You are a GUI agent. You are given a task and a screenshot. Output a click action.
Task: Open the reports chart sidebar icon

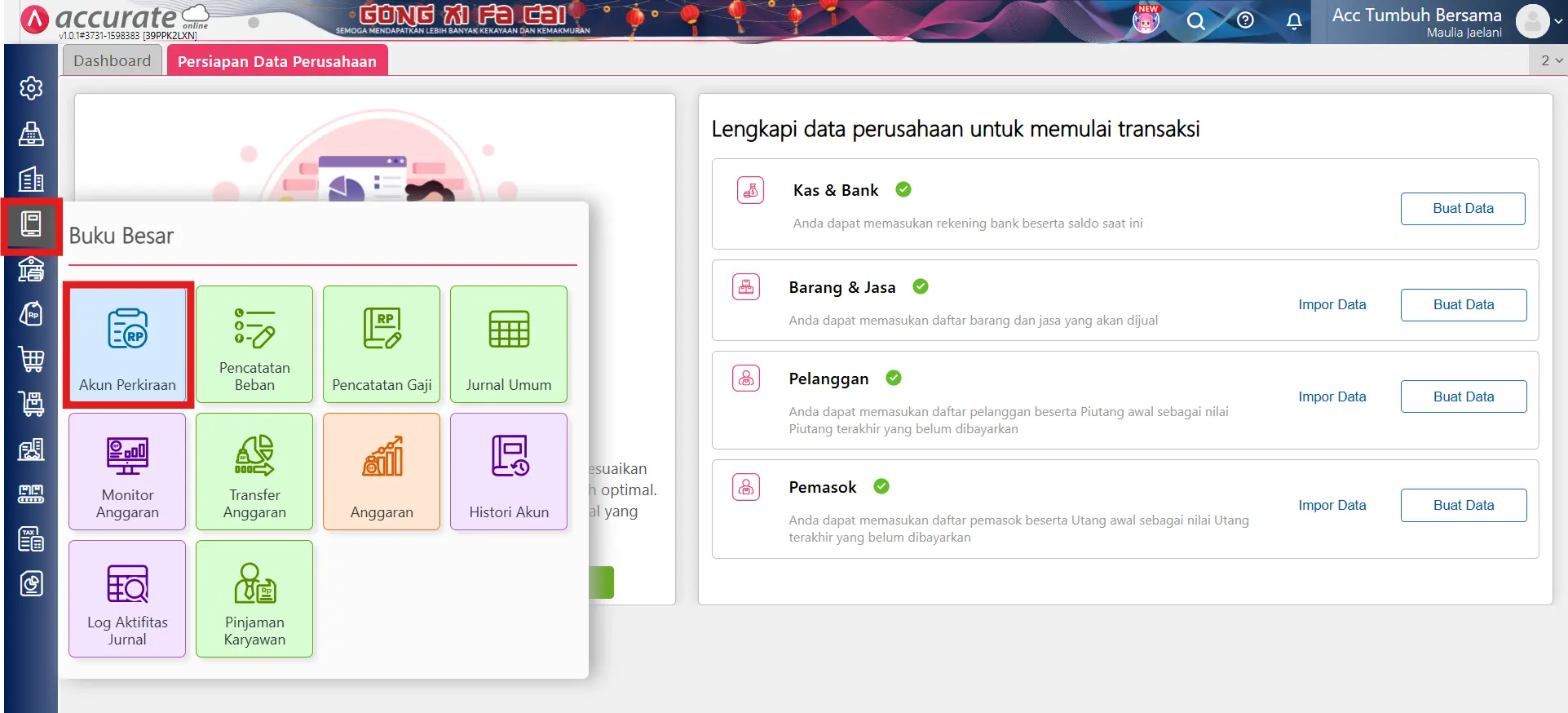pyautogui.click(x=31, y=584)
